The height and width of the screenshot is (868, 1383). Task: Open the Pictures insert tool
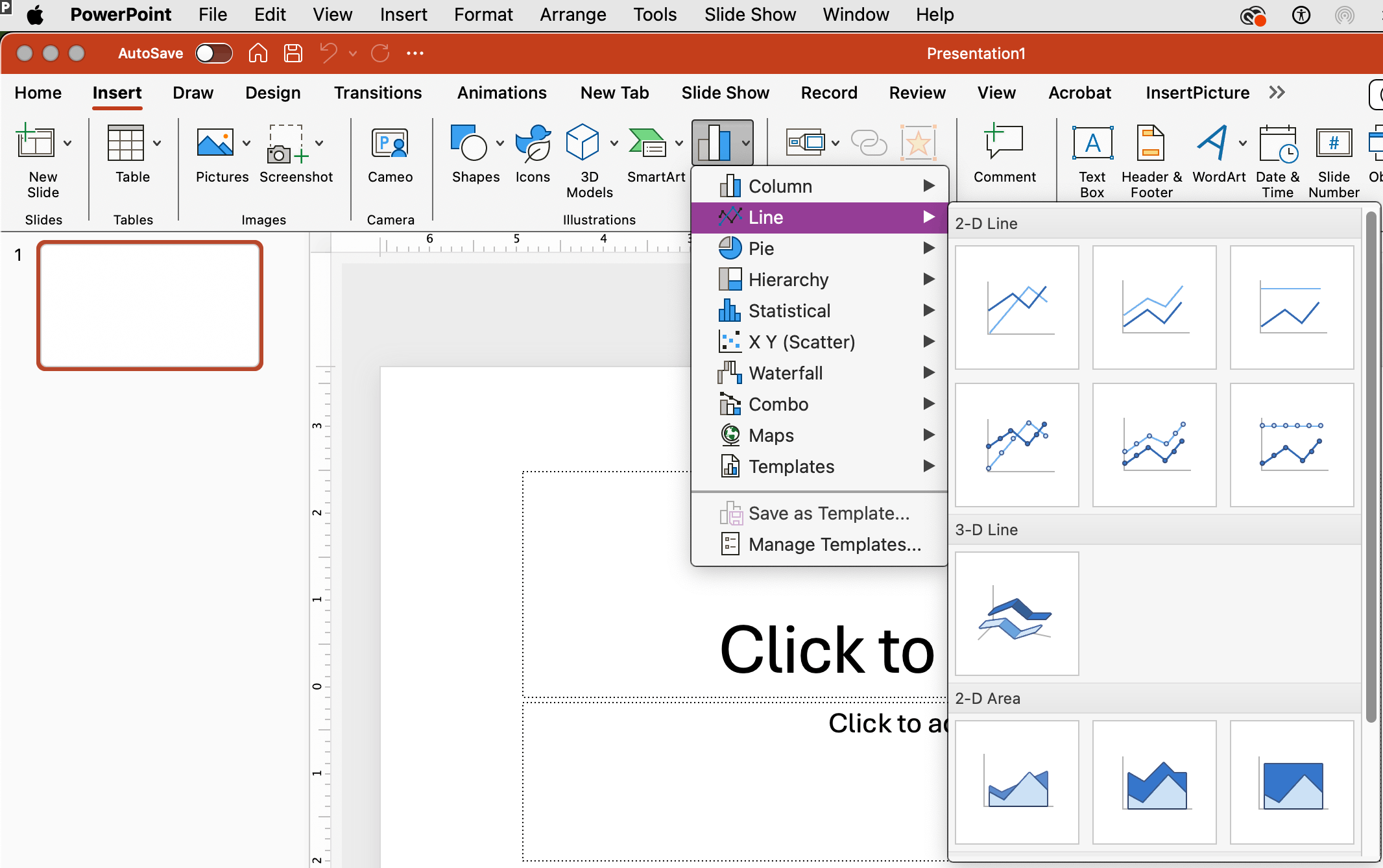[x=215, y=142]
